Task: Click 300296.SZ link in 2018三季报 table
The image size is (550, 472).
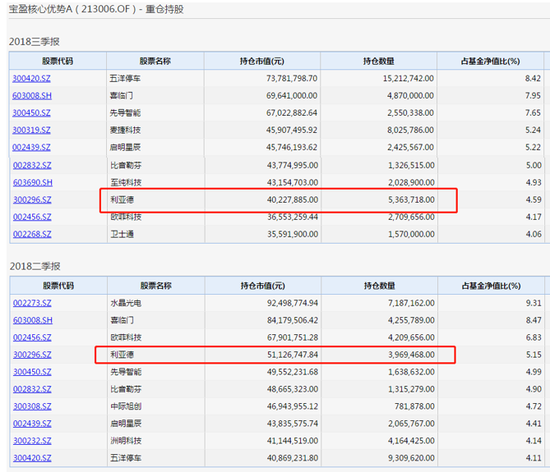Action: 32,200
